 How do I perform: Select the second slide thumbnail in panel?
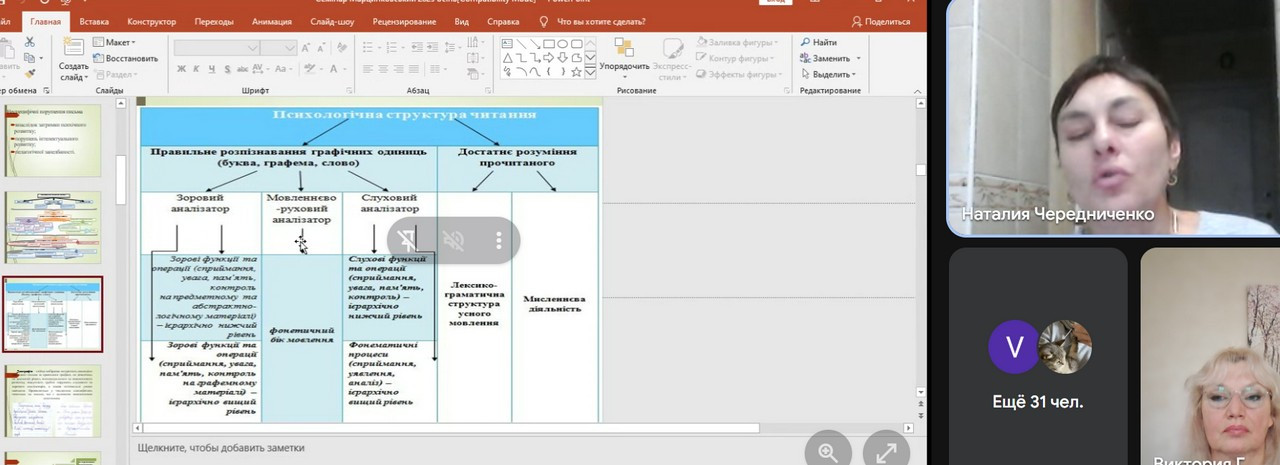53,228
